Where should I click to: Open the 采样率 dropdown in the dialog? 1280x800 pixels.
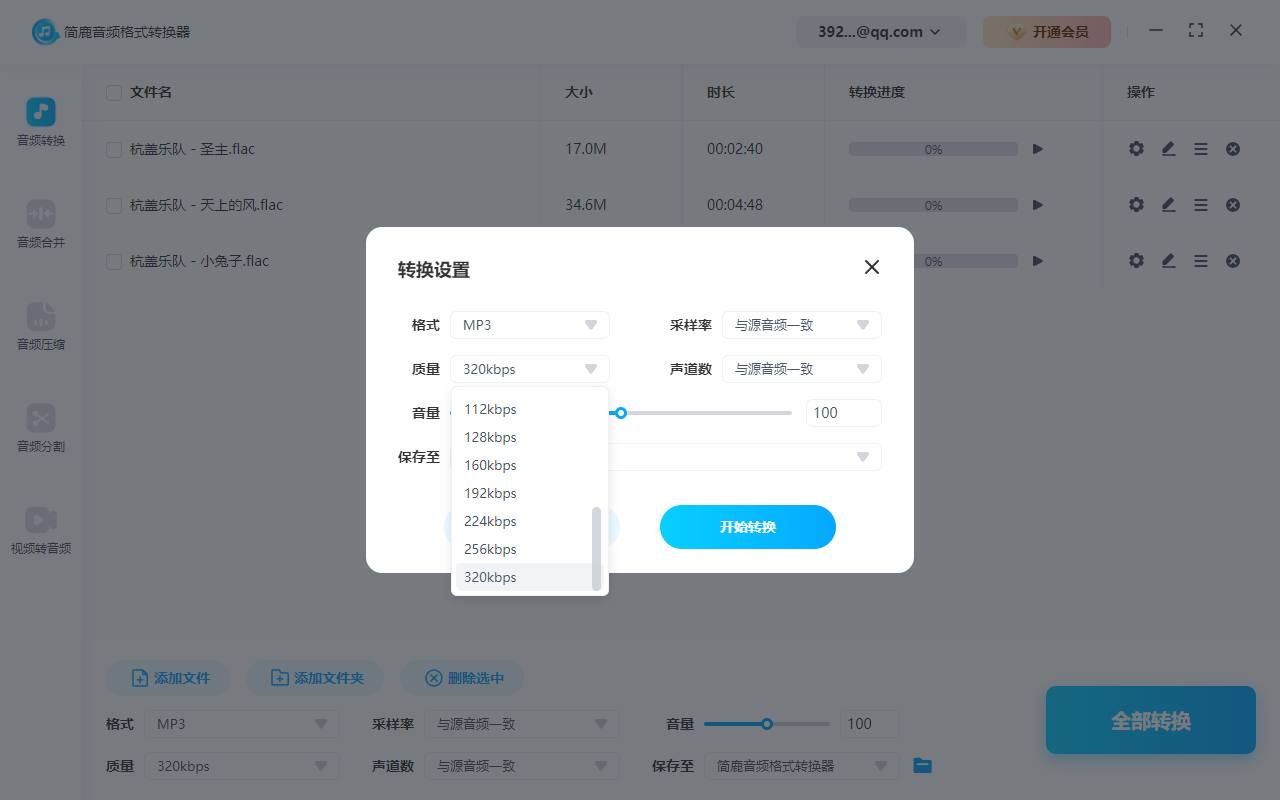point(801,324)
